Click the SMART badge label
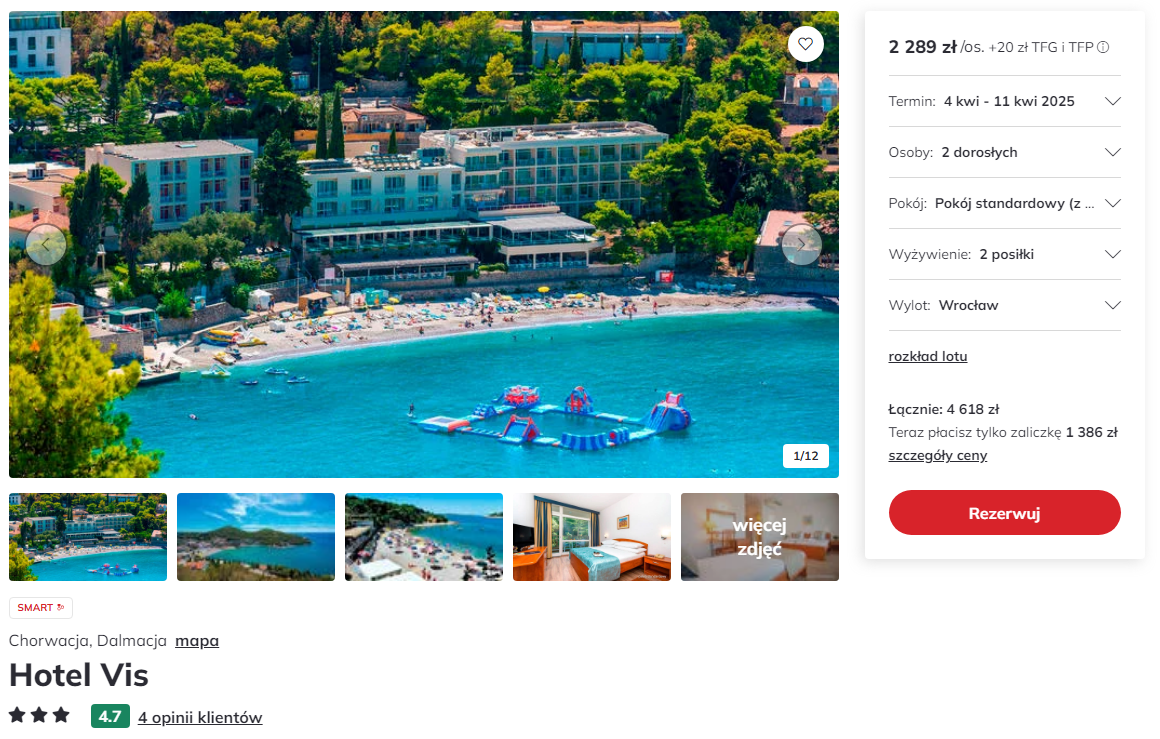 [x=41, y=607]
